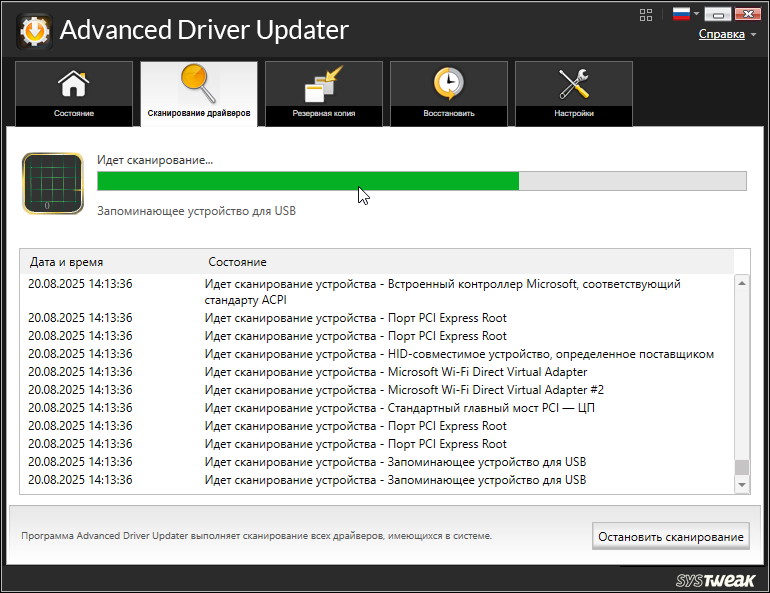This screenshot has height=593, width=770.
Task: Open the 'Справка' help link
Action: [721, 34]
